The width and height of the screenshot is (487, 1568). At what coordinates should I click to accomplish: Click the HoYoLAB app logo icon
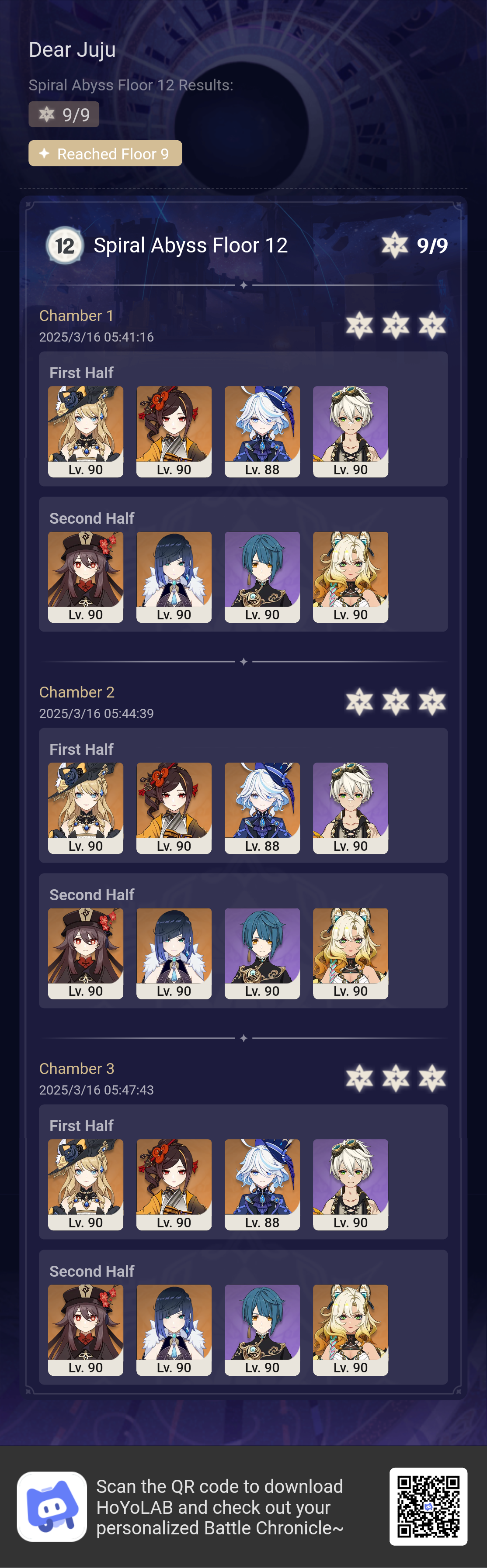[x=52, y=1506]
